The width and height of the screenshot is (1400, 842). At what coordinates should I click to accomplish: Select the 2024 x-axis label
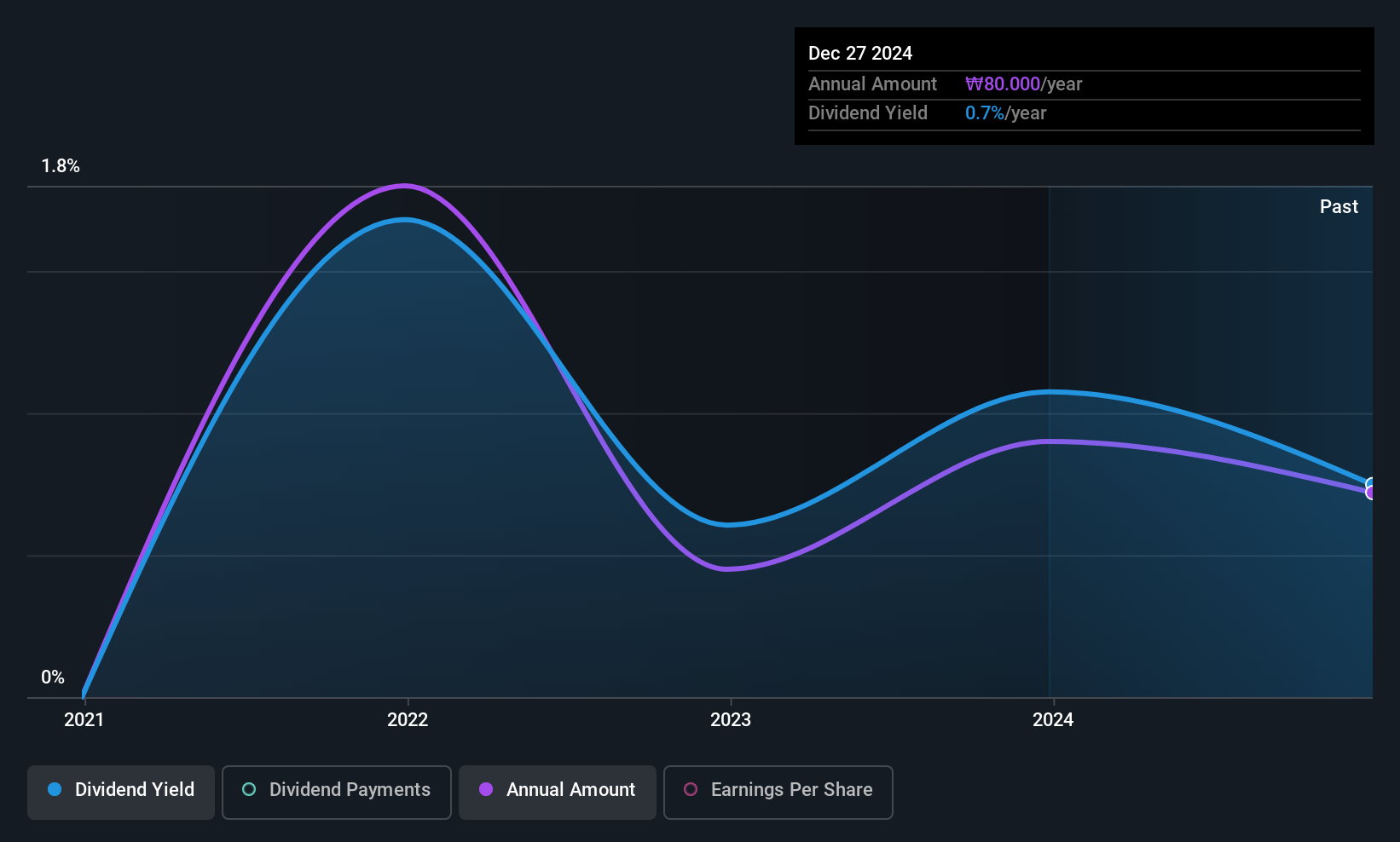click(1053, 719)
